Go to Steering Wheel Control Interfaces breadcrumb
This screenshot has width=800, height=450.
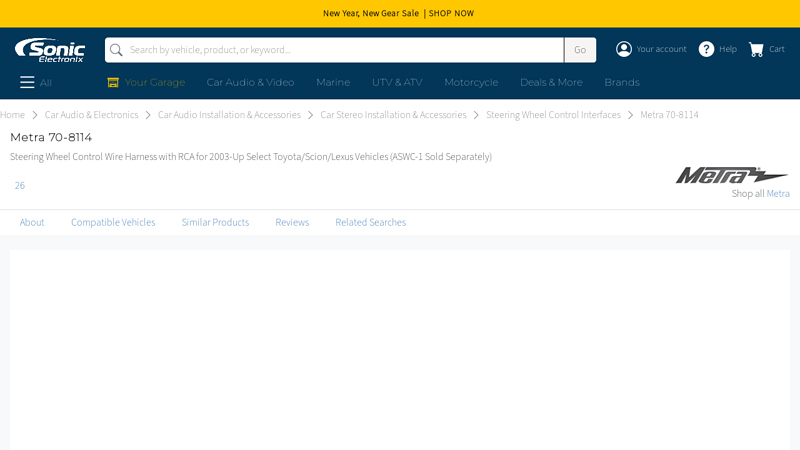tap(553, 115)
